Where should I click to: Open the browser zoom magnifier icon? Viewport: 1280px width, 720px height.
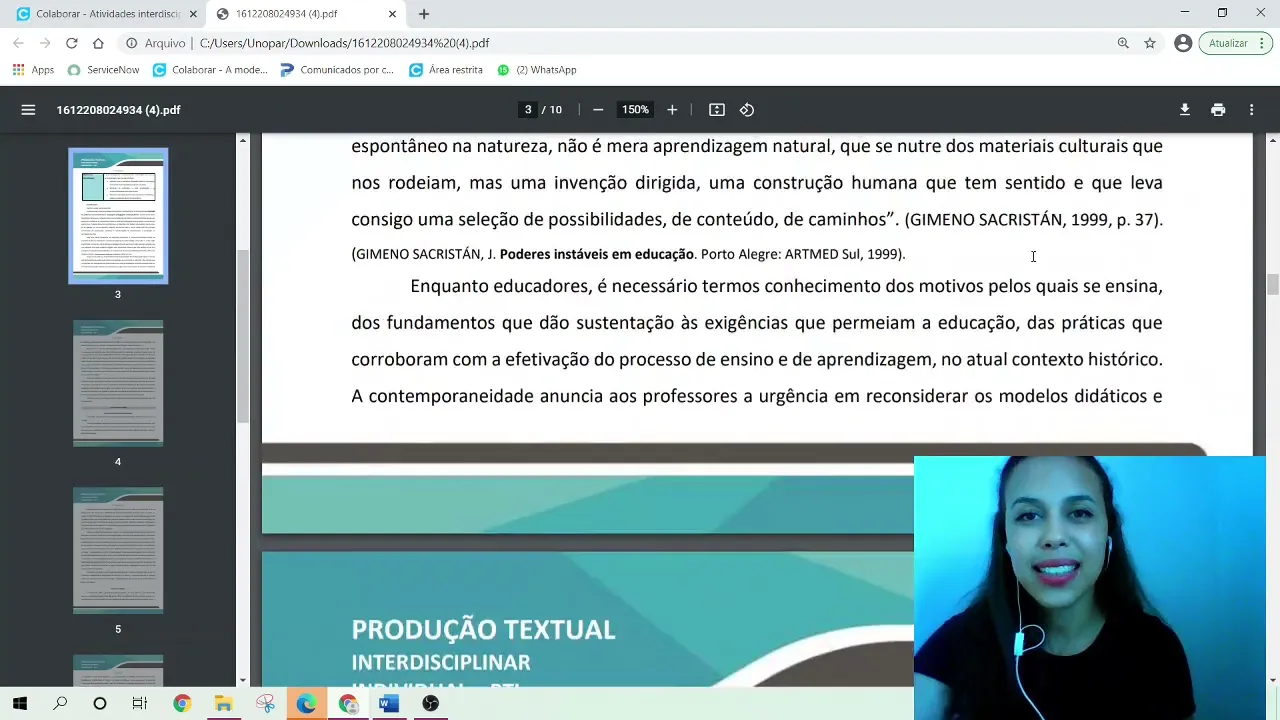[1123, 43]
